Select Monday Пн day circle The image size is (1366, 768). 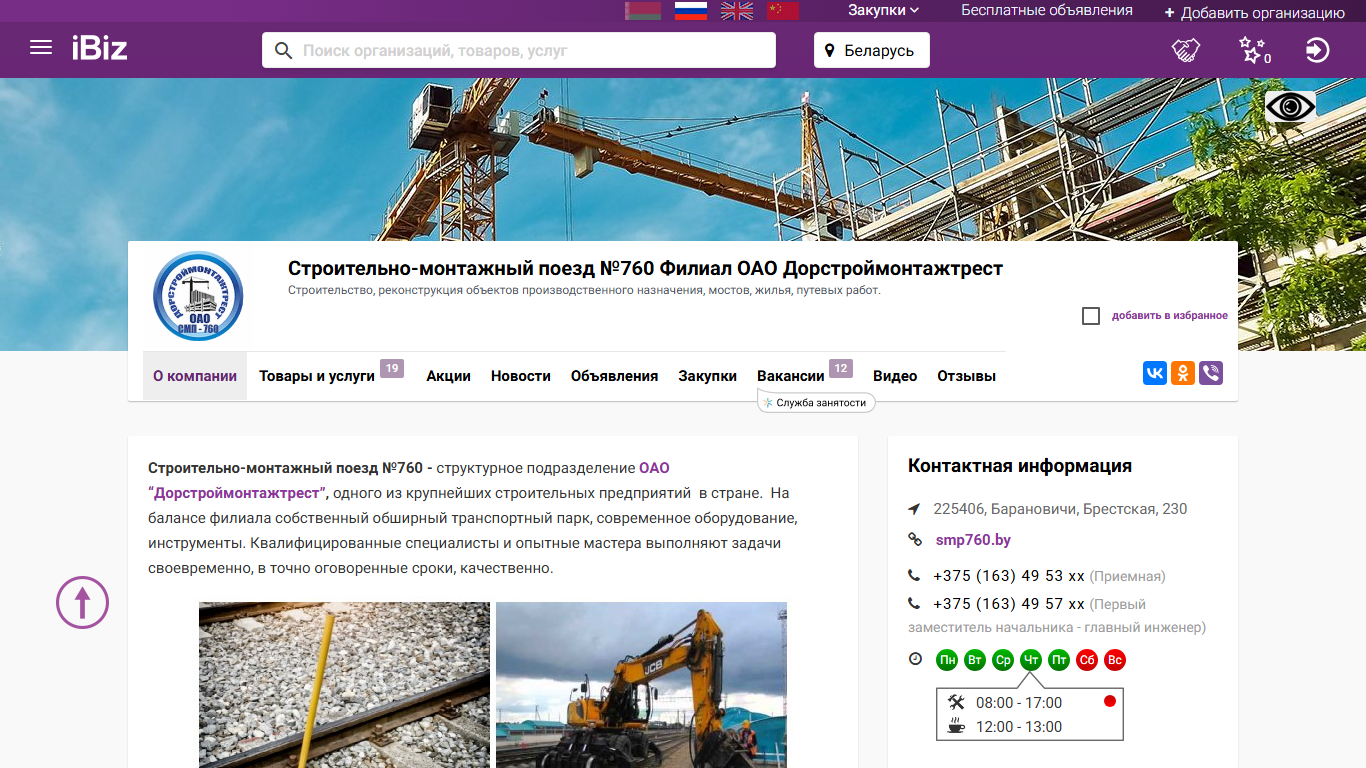tap(947, 660)
